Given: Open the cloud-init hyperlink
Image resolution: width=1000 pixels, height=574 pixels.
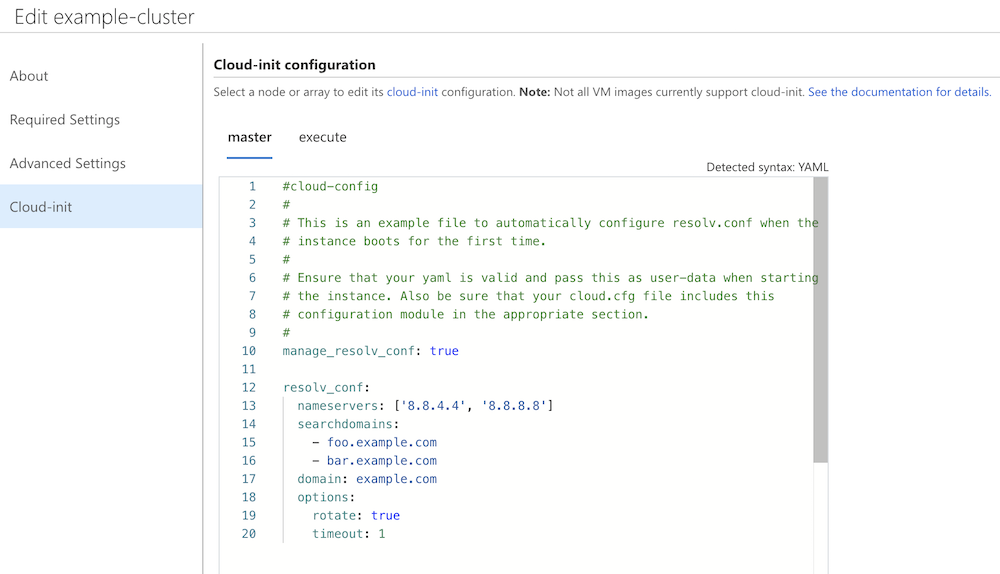Looking at the screenshot, I should [412, 92].
